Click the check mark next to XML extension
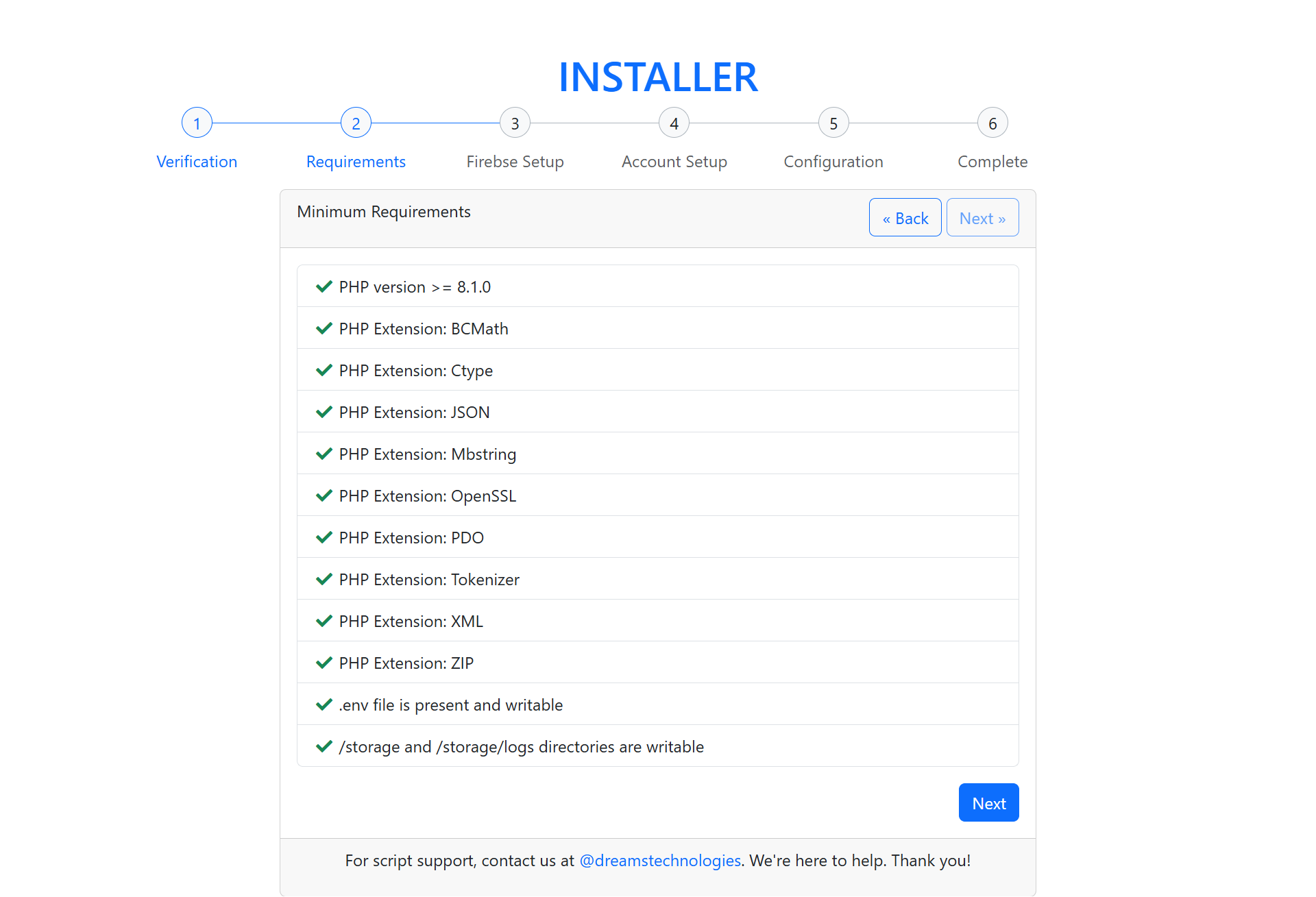 [x=324, y=621]
